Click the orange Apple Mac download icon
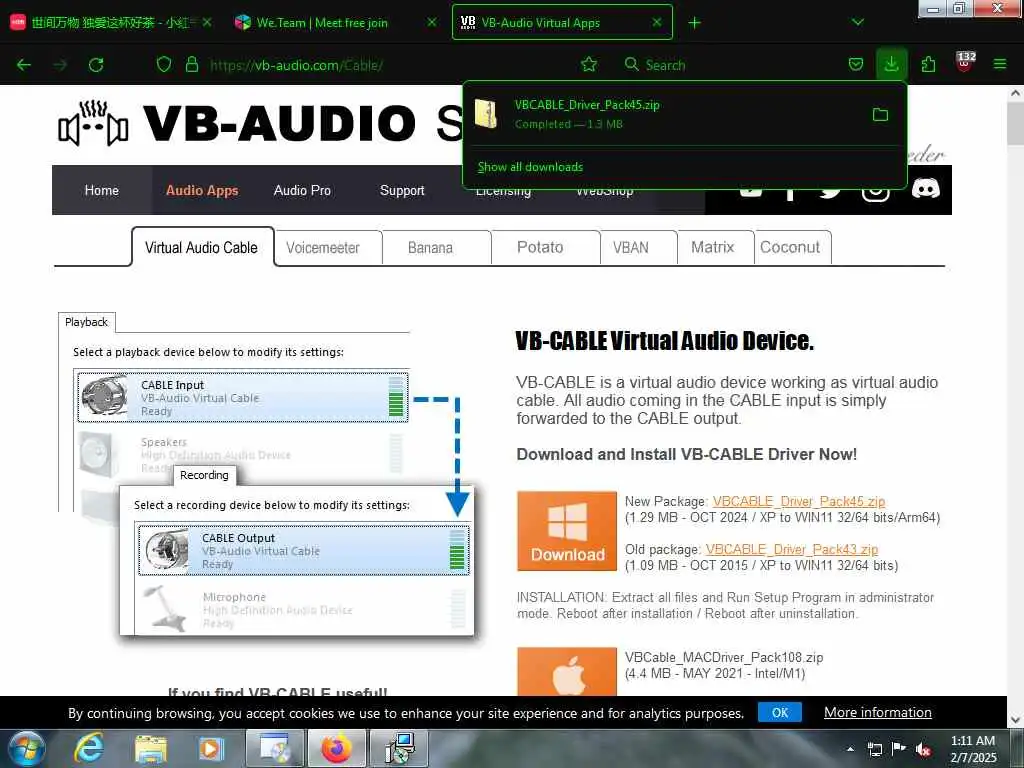 point(567,671)
